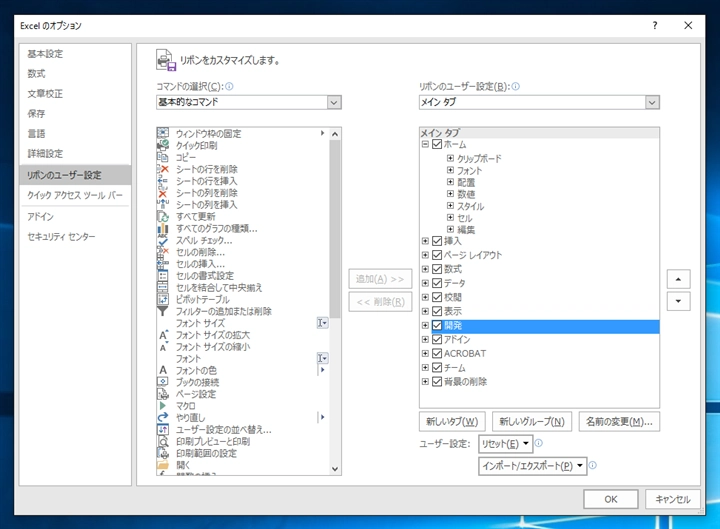Click the クイック印刷 printer icon
This screenshot has width=720, height=529.
point(163,145)
